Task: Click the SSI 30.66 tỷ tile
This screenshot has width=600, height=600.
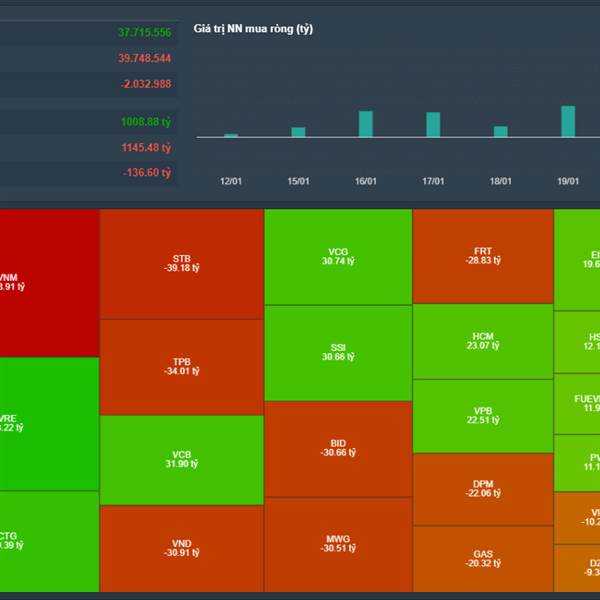Action: (x=338, y=353)
